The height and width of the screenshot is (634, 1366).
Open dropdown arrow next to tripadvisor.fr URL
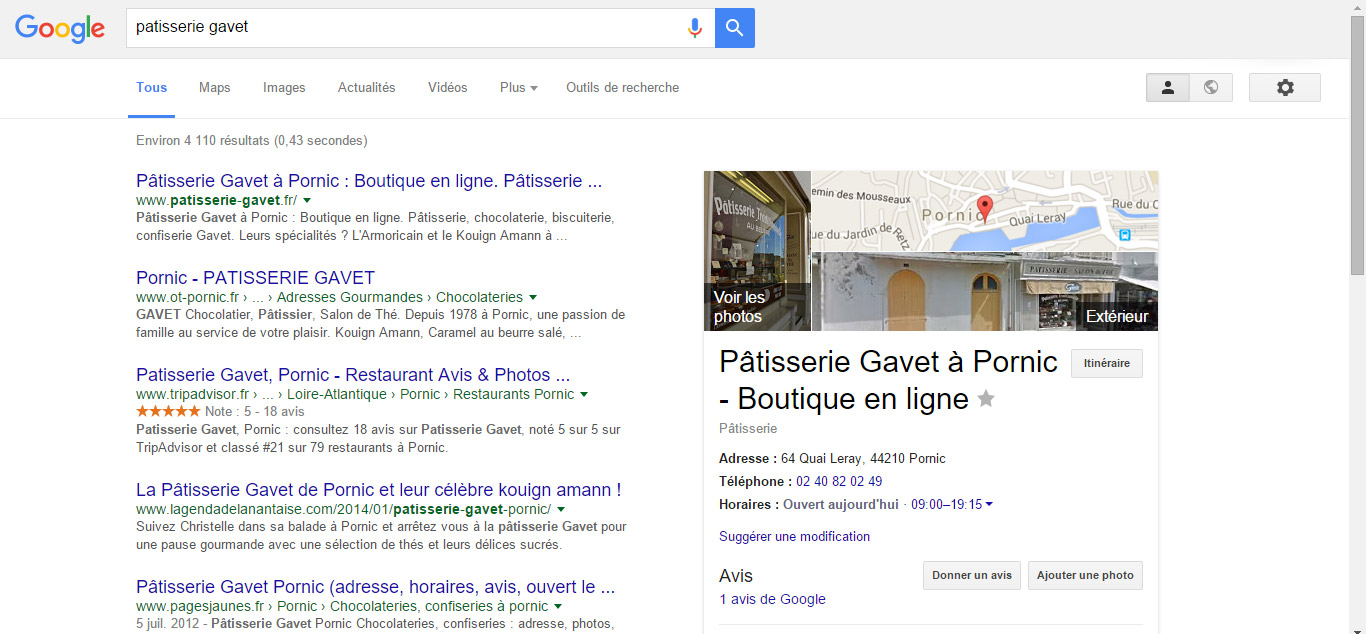pos(584,394)
